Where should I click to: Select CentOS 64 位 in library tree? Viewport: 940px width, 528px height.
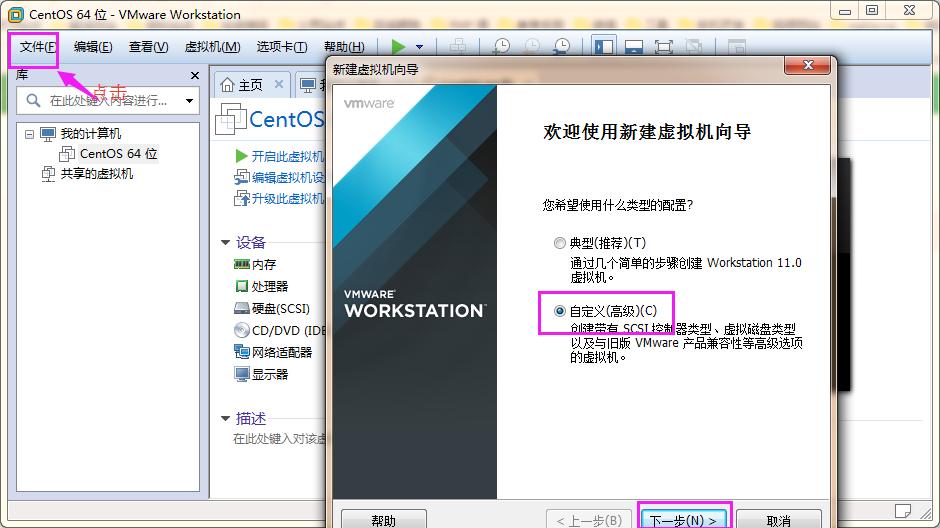[118, 153]
